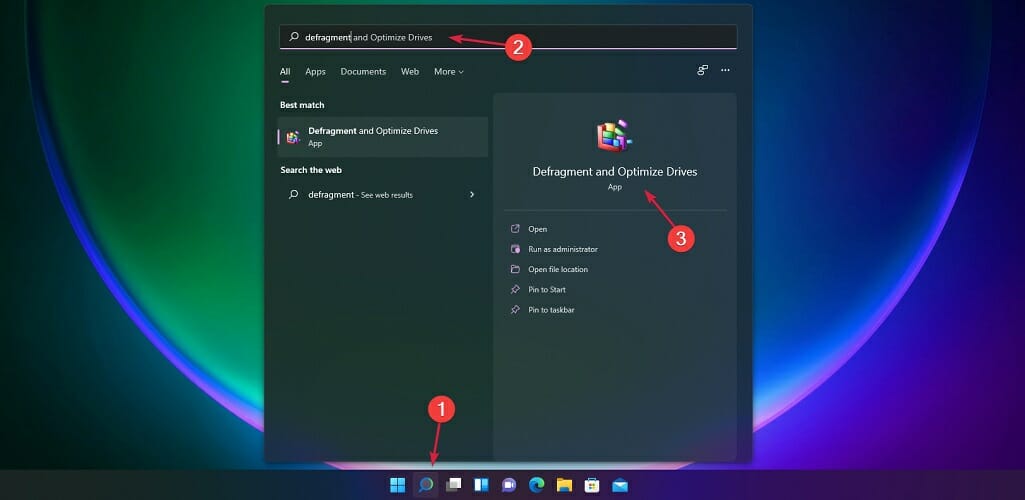This screenshot has height=500, width=1025.
Task: Click Open in the app preview pane
Action: tap(537, 229)
